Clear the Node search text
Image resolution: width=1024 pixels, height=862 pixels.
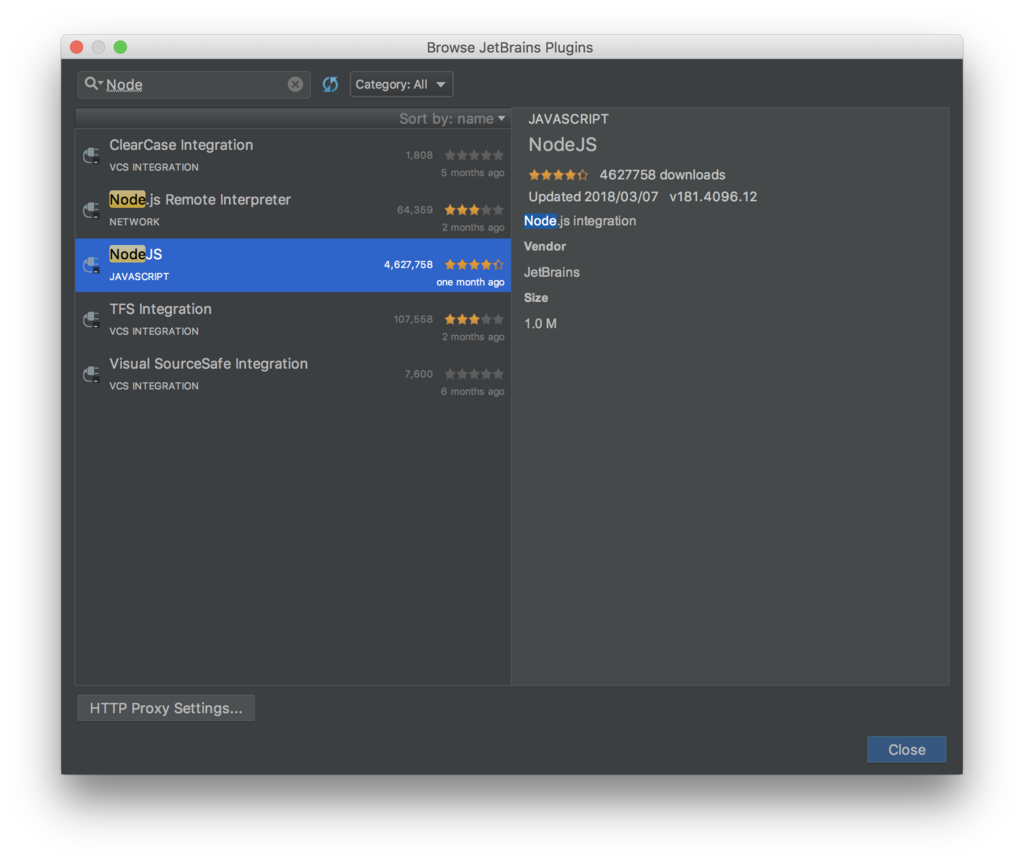pos(295,84)
